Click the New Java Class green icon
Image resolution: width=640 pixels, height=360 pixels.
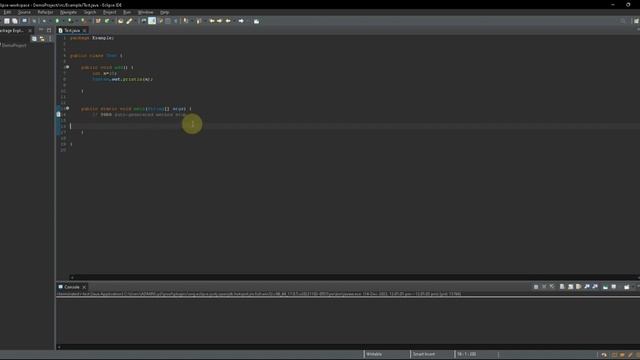click(107, 21)
